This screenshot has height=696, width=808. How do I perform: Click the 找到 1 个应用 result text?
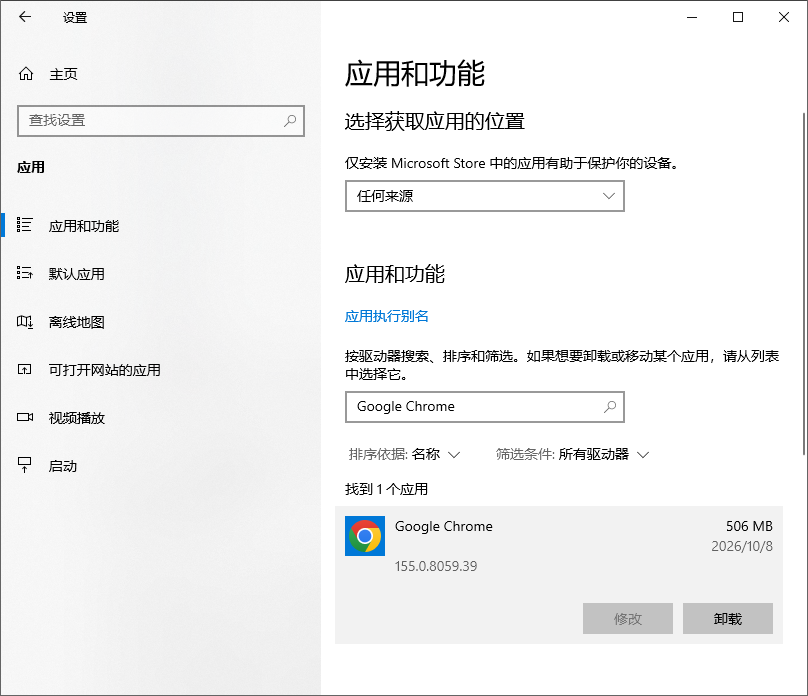click(x=386, y=489)
